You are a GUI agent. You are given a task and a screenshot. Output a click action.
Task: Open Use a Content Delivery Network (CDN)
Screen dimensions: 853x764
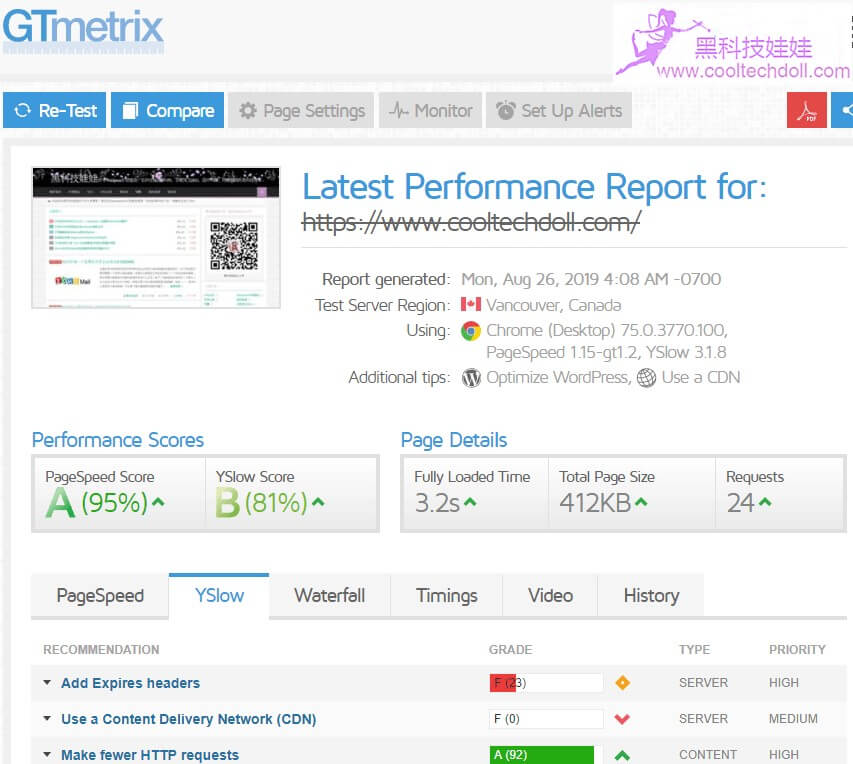(x=189, y=719)
